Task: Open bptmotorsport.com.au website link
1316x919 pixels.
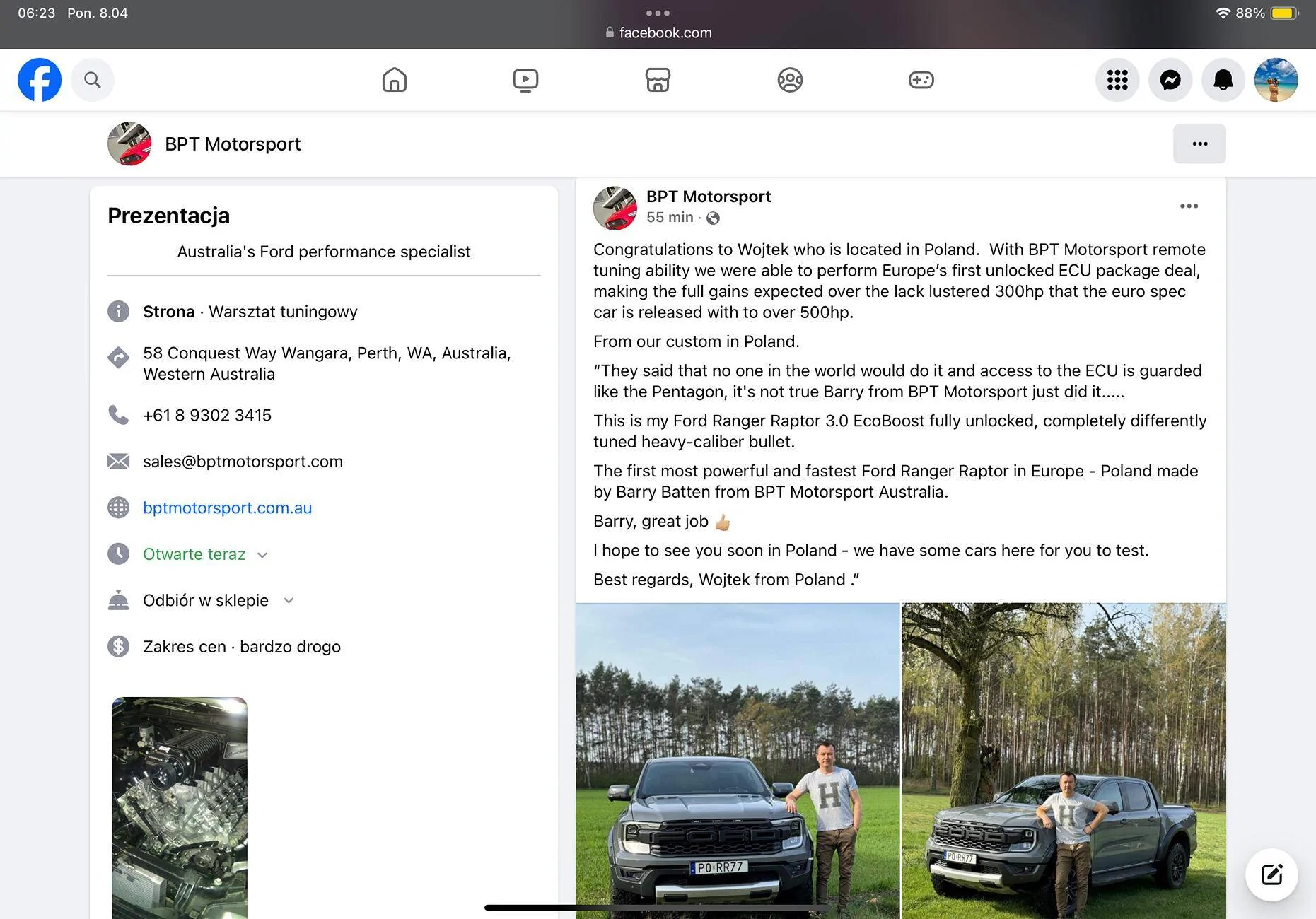Action: point(227,508)
